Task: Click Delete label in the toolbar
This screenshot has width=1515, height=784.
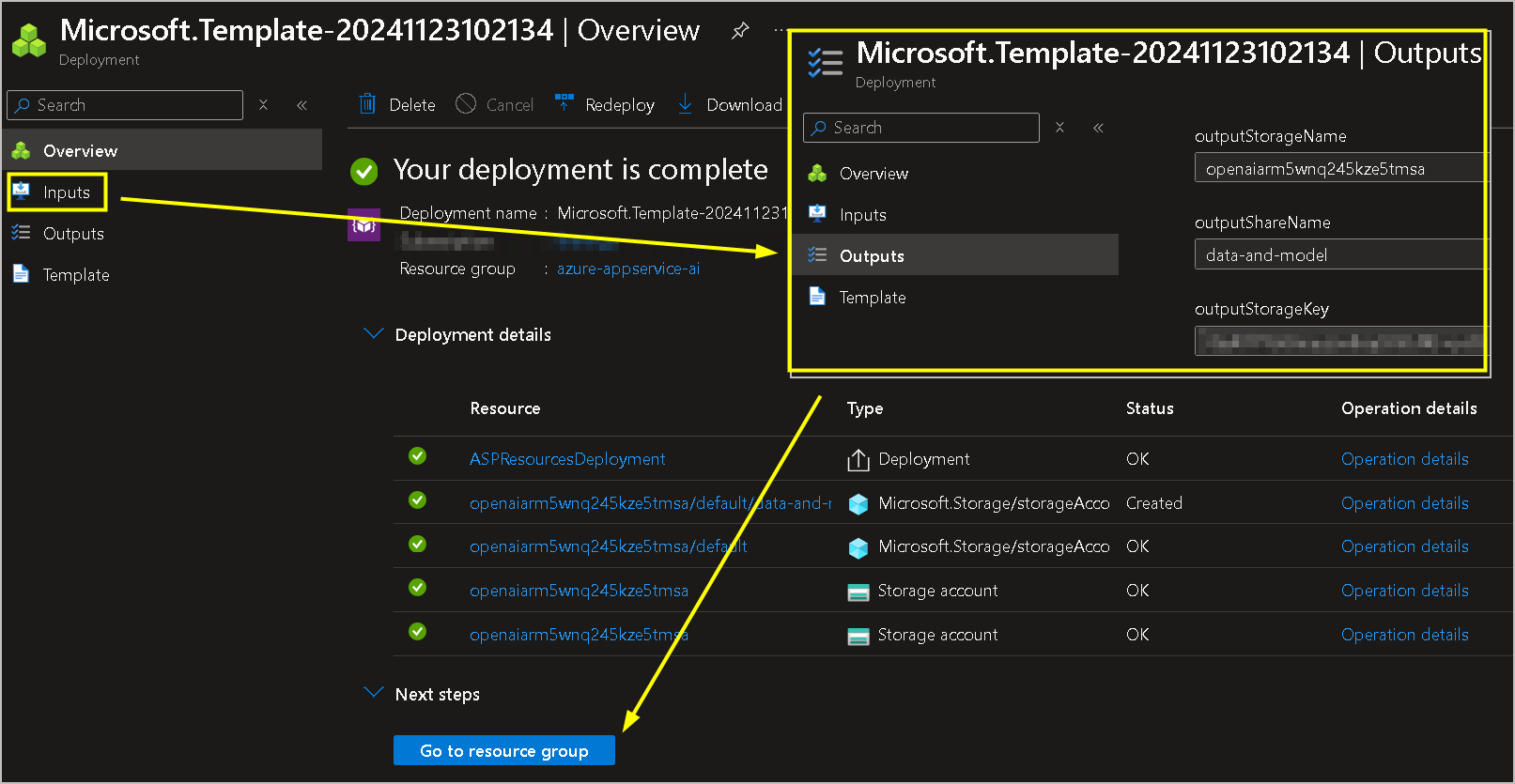Action: coord(412,105)
